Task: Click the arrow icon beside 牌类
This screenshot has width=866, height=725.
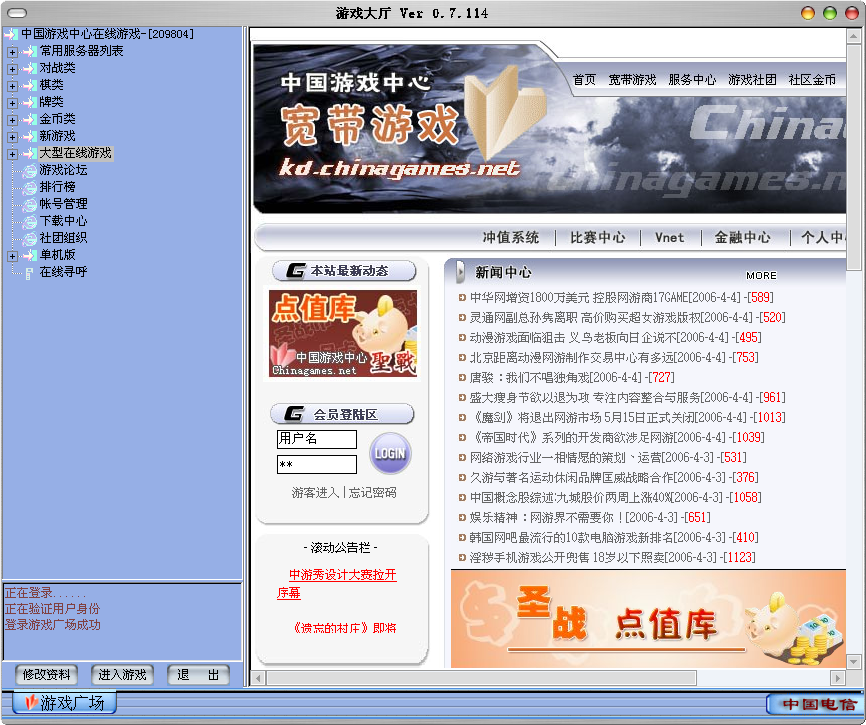Action: coord(29,103)
